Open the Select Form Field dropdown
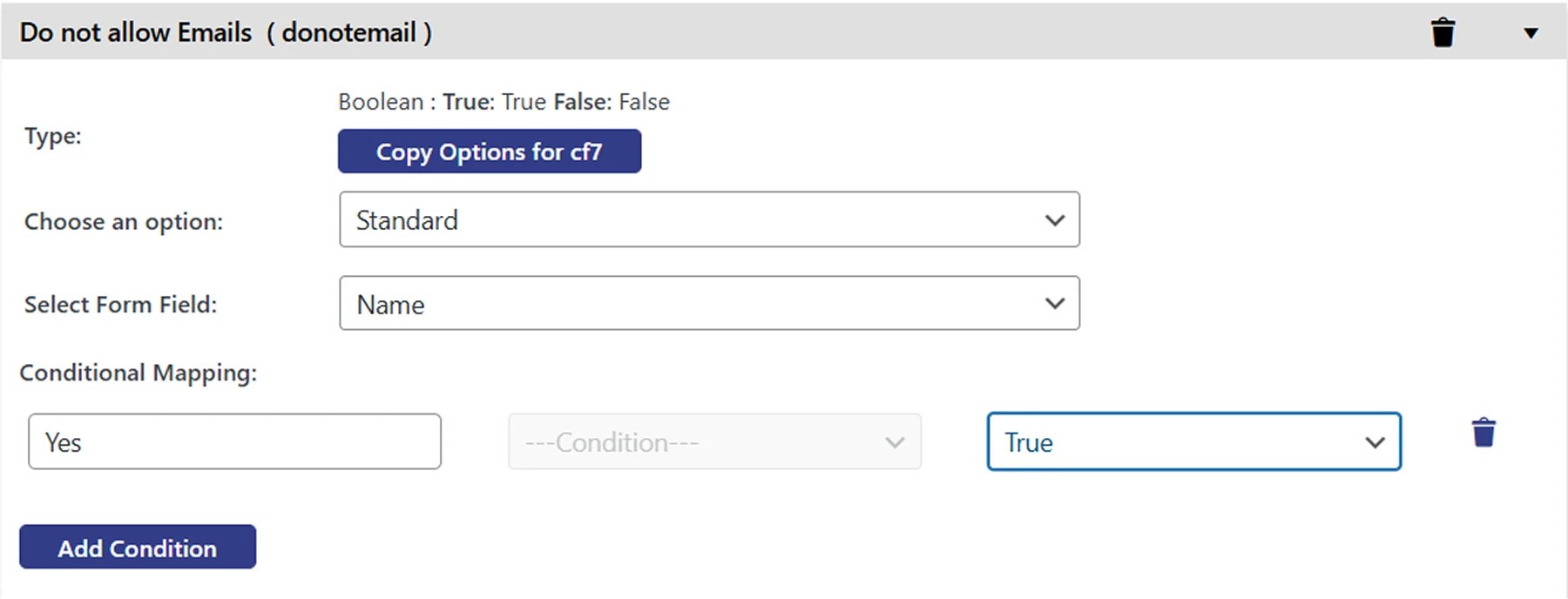Viewport: 1568px width, 599px height. tap(710, 303)
